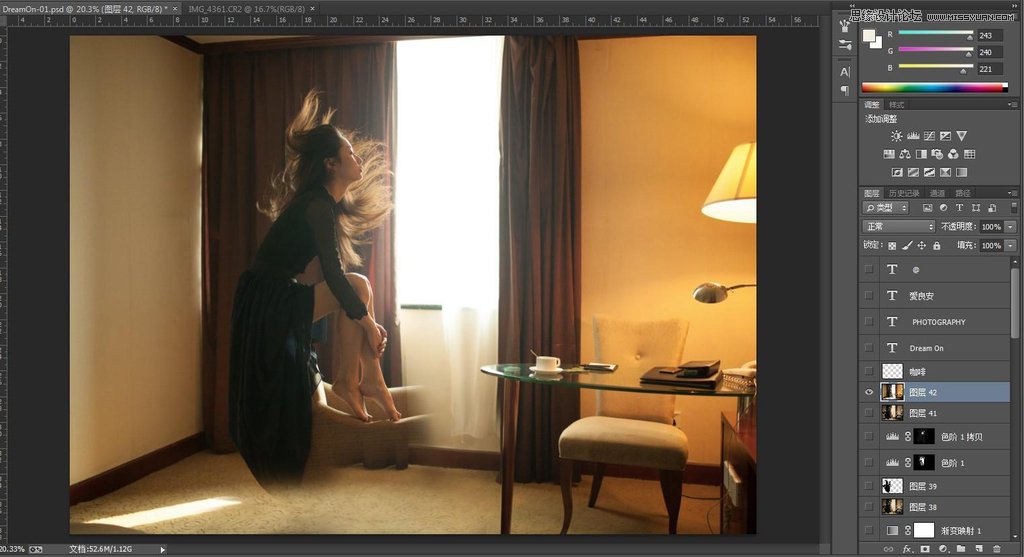1024x557 pixels.
Task: Open the Layers panel flyout menu
Action: pos(1012,193)
